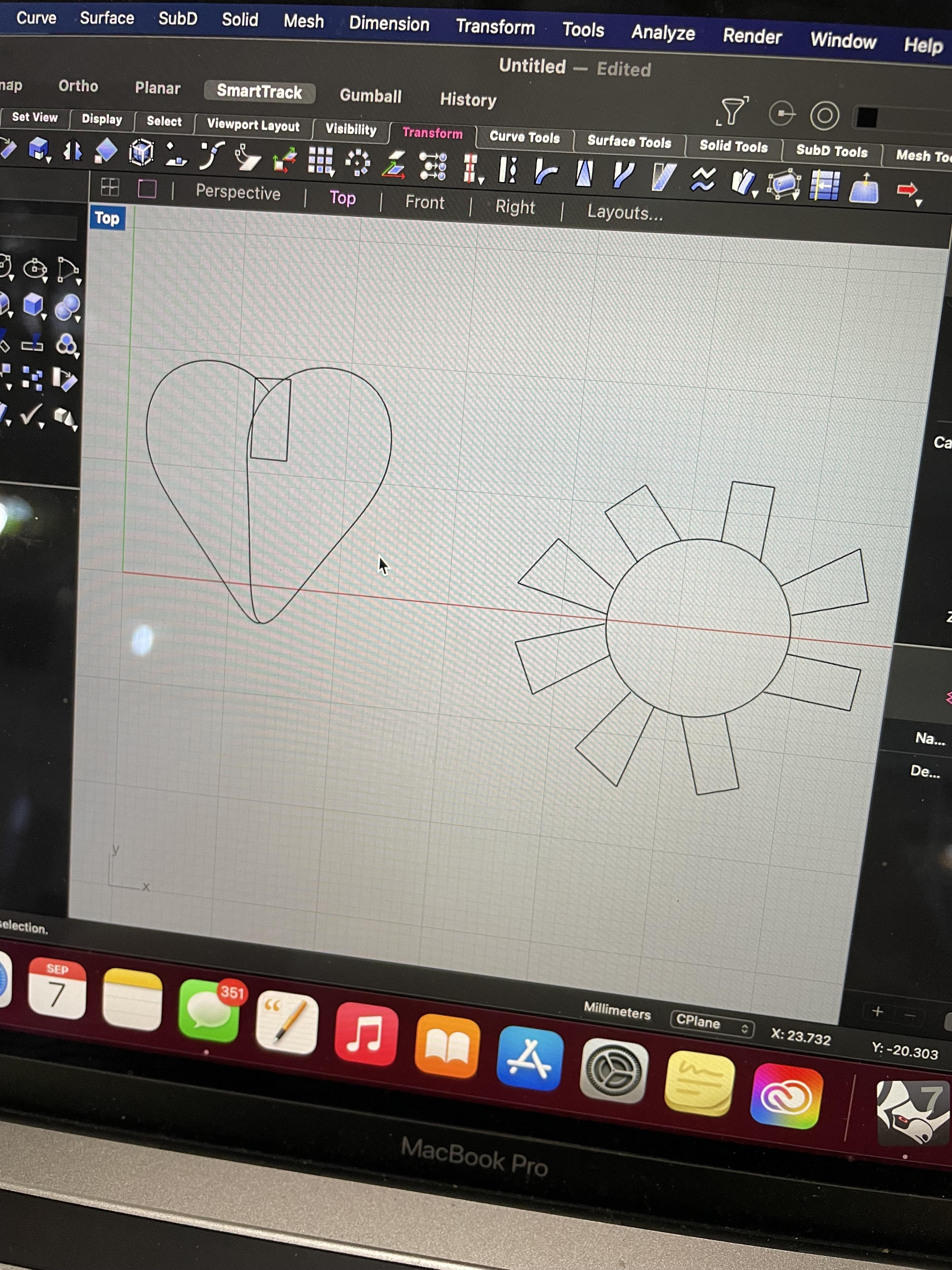The width and height of the screenshot is (952, 1270).
Task: Switch to the Curve Tools tab
Action: pyautogui.click(x=524, y=137)
